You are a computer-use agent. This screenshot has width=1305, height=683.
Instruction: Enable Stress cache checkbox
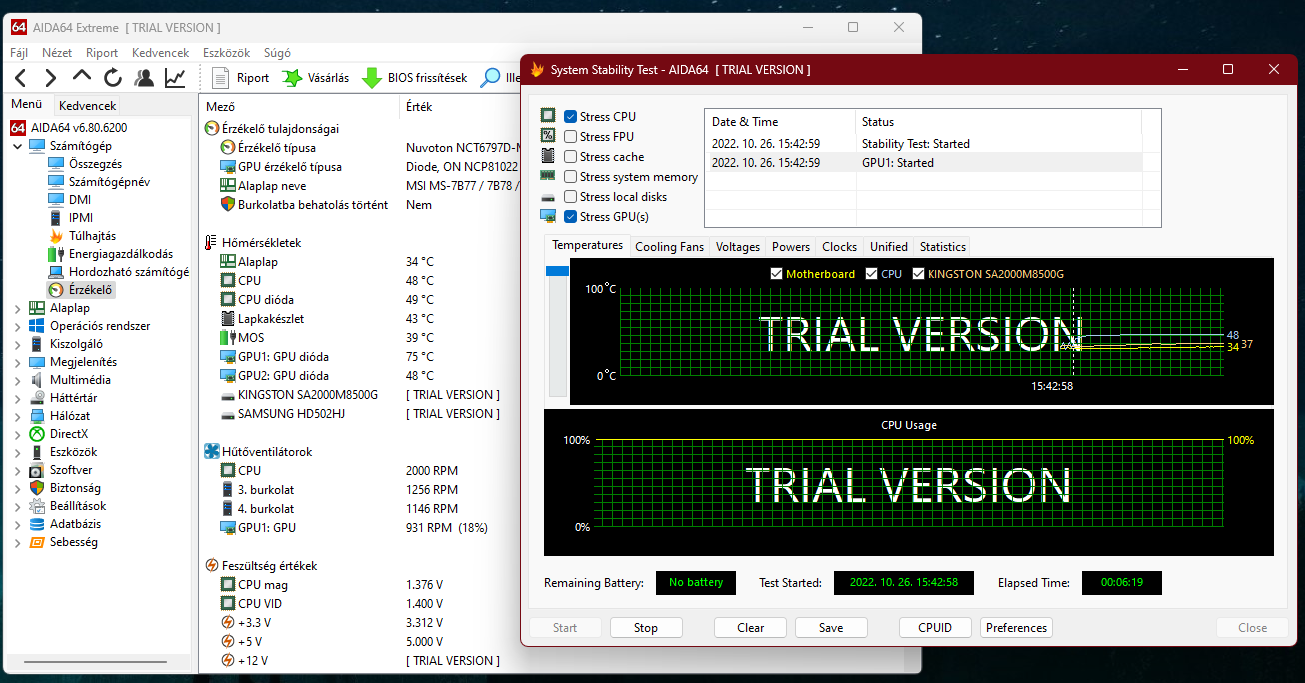click(570, 157)
